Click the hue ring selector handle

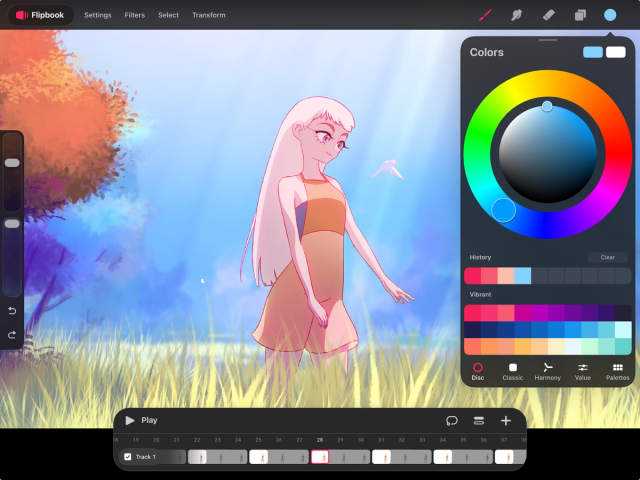[503, 210]
